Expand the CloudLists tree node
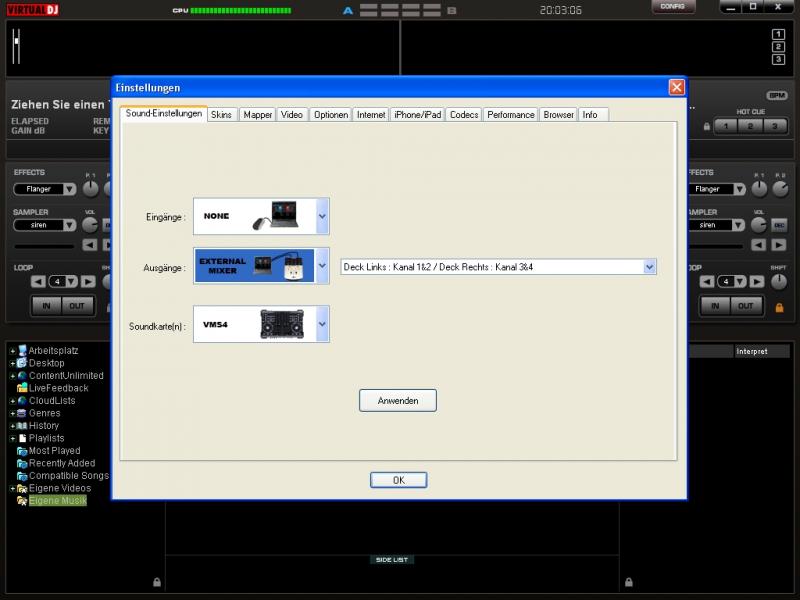Image resolution: width=800 pixels, height=600 pixels. pyautogui.click(x=12, y=401)
